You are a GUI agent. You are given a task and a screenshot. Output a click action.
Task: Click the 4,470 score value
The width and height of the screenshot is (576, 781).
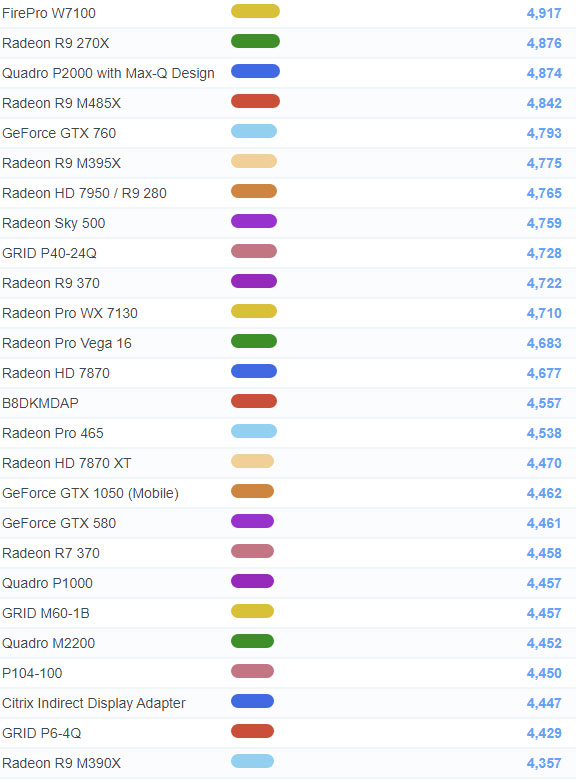tap(544, 463)
